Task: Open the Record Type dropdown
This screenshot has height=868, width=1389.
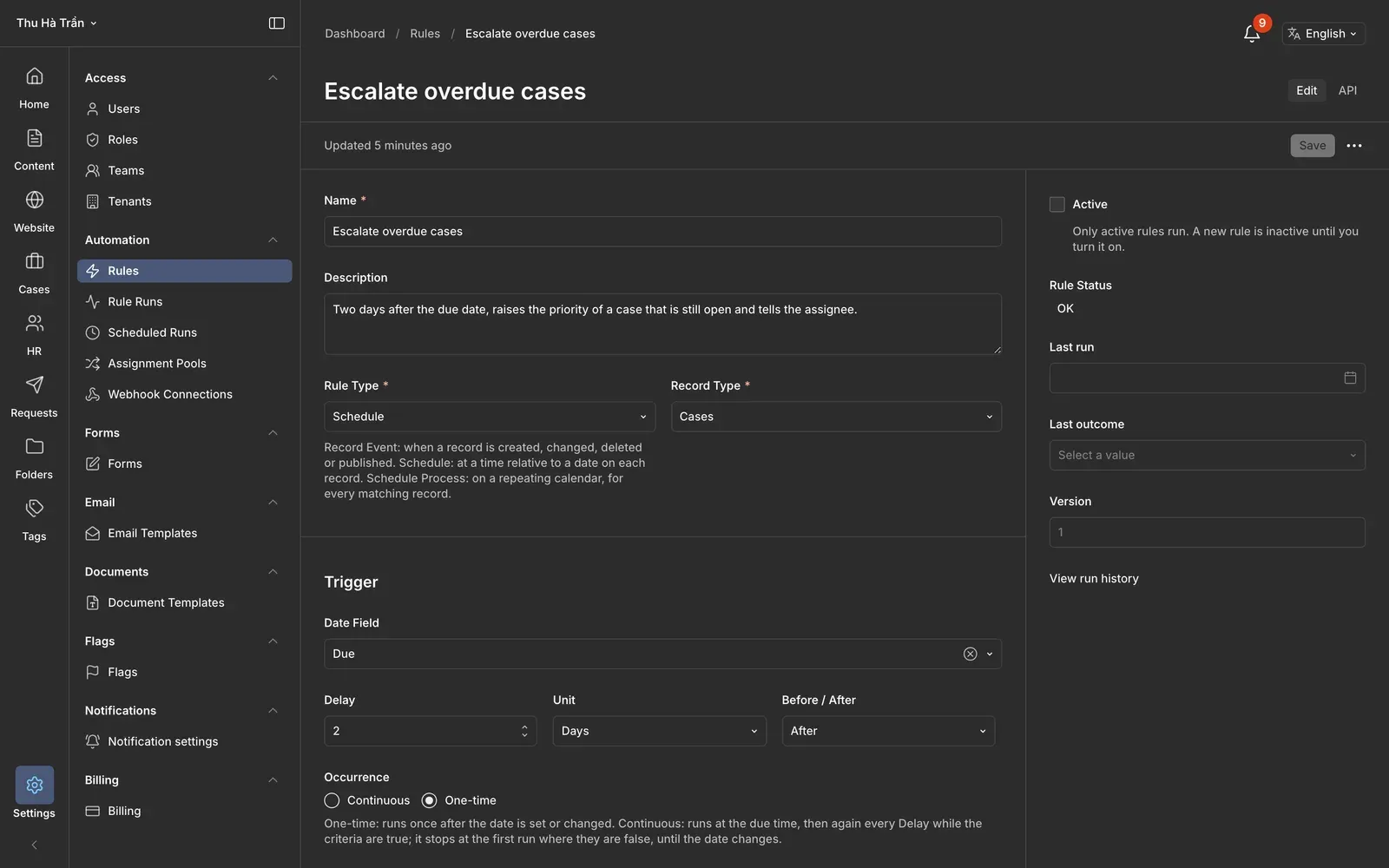Action: tap(836, 417)
